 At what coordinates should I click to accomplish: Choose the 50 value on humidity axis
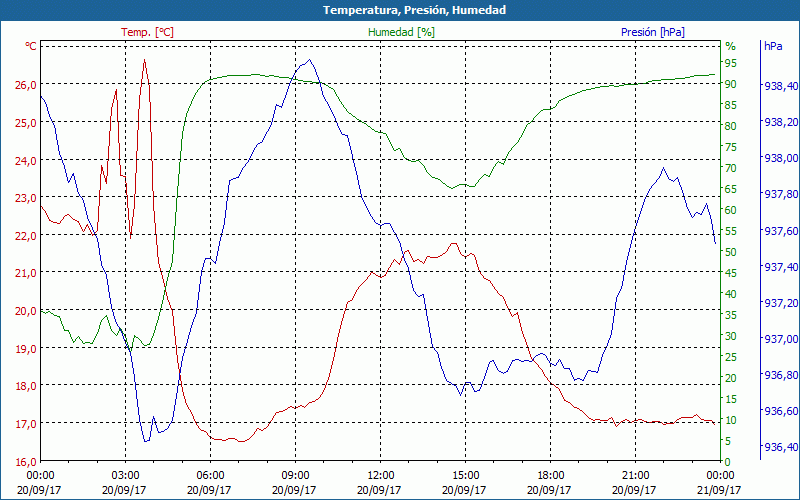(x=731, y=252)
